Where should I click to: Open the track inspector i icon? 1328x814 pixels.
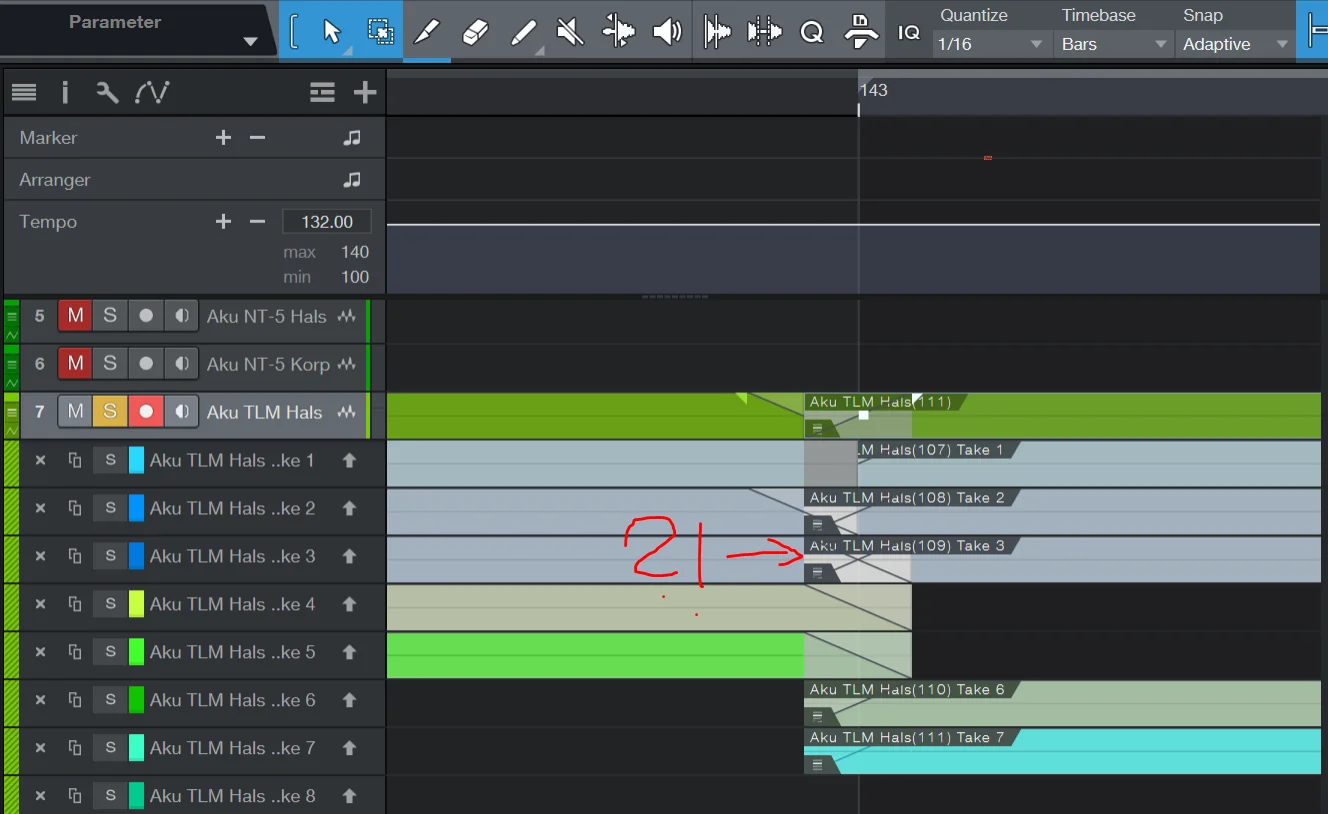(x=65, y=93)
